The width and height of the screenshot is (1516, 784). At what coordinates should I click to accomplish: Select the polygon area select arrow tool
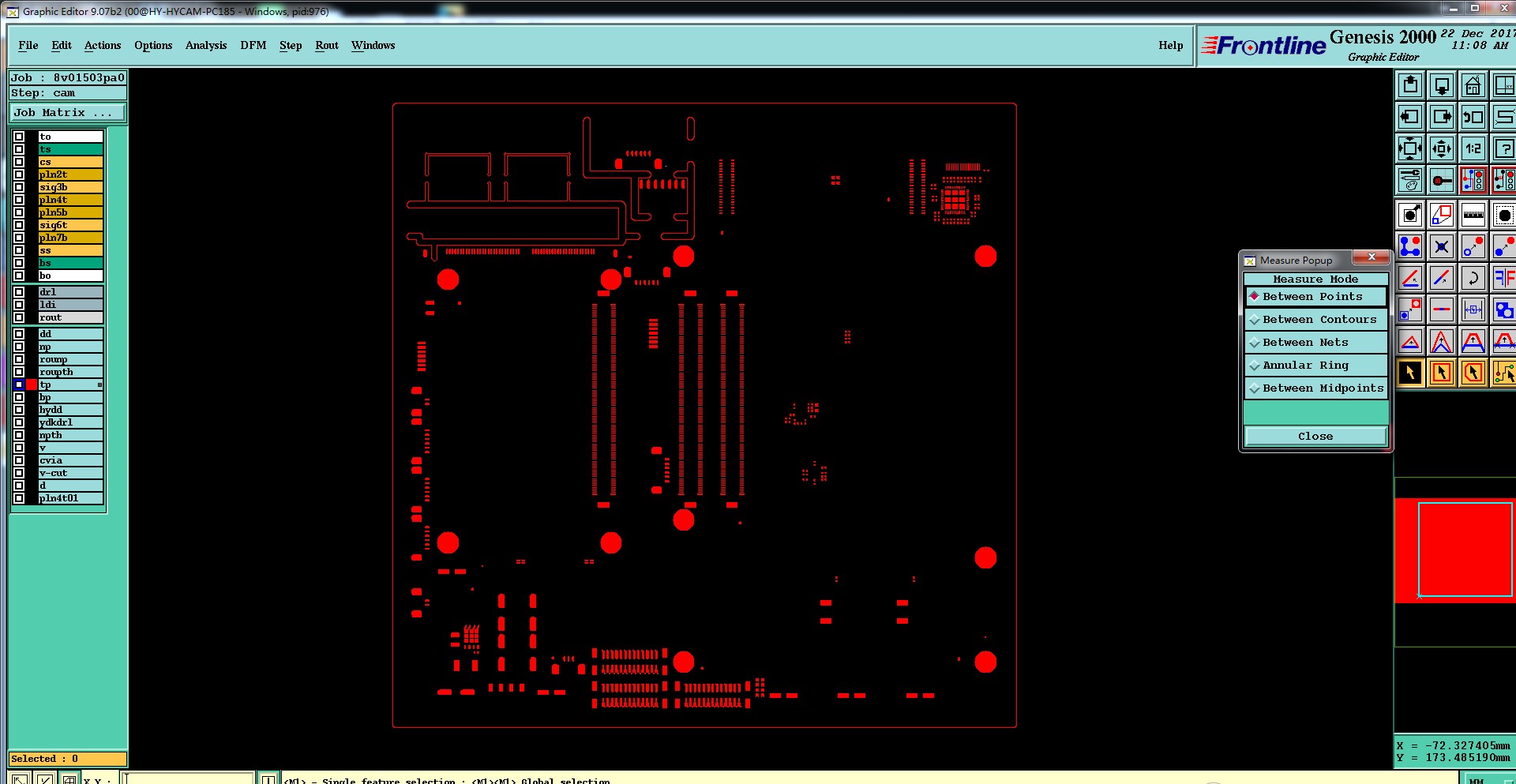click(x=1473, y=373)
